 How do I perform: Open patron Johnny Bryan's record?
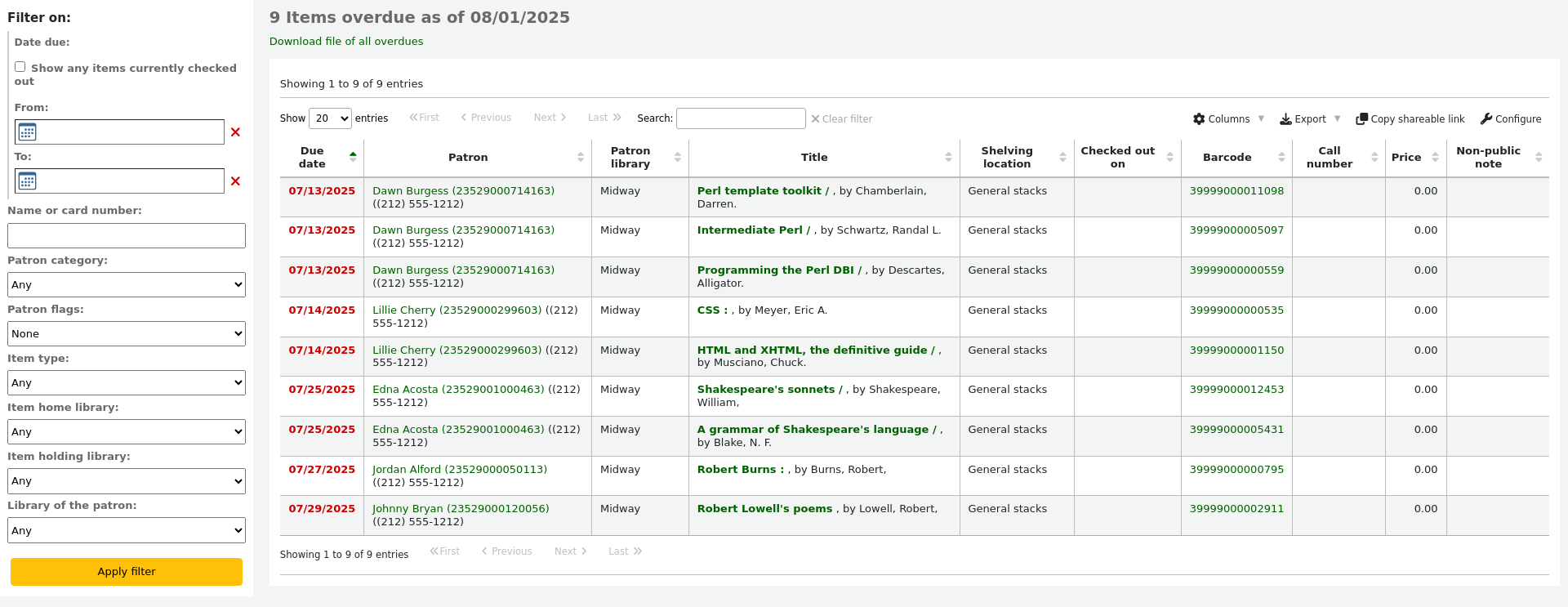461,509
